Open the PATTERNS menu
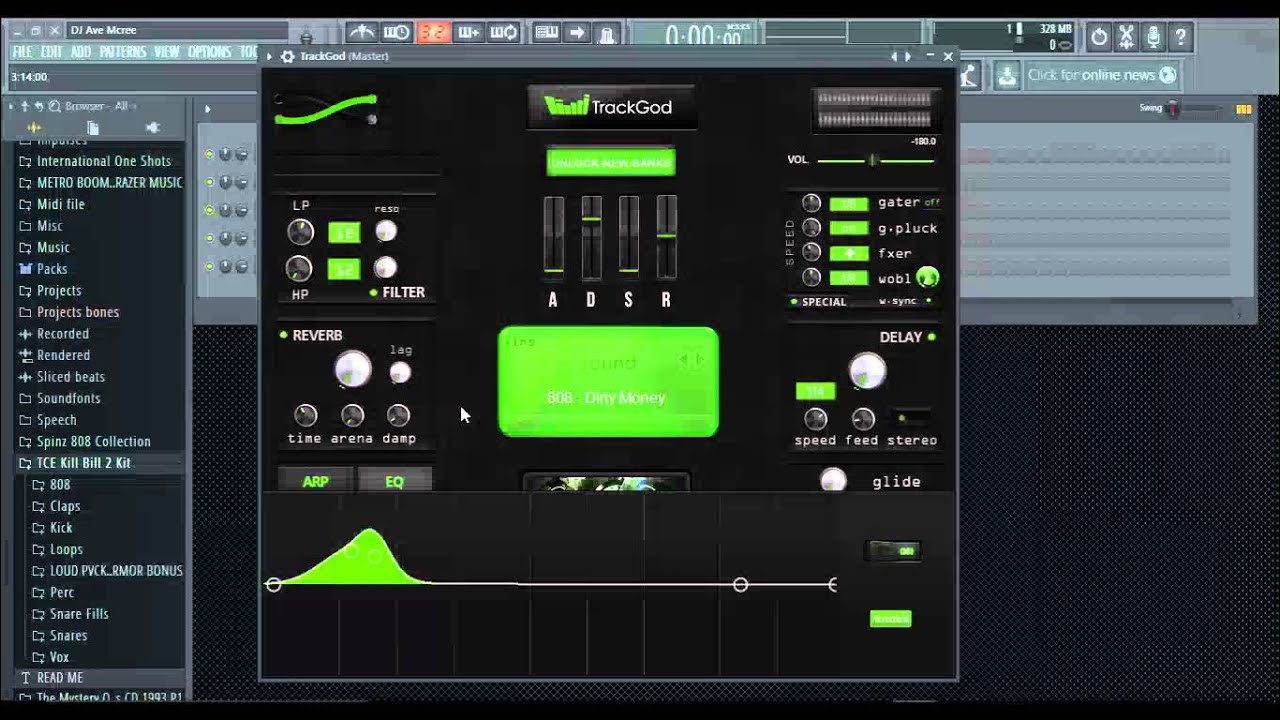Viewport: 1280px width, 720px height. (x=125, y=52)
